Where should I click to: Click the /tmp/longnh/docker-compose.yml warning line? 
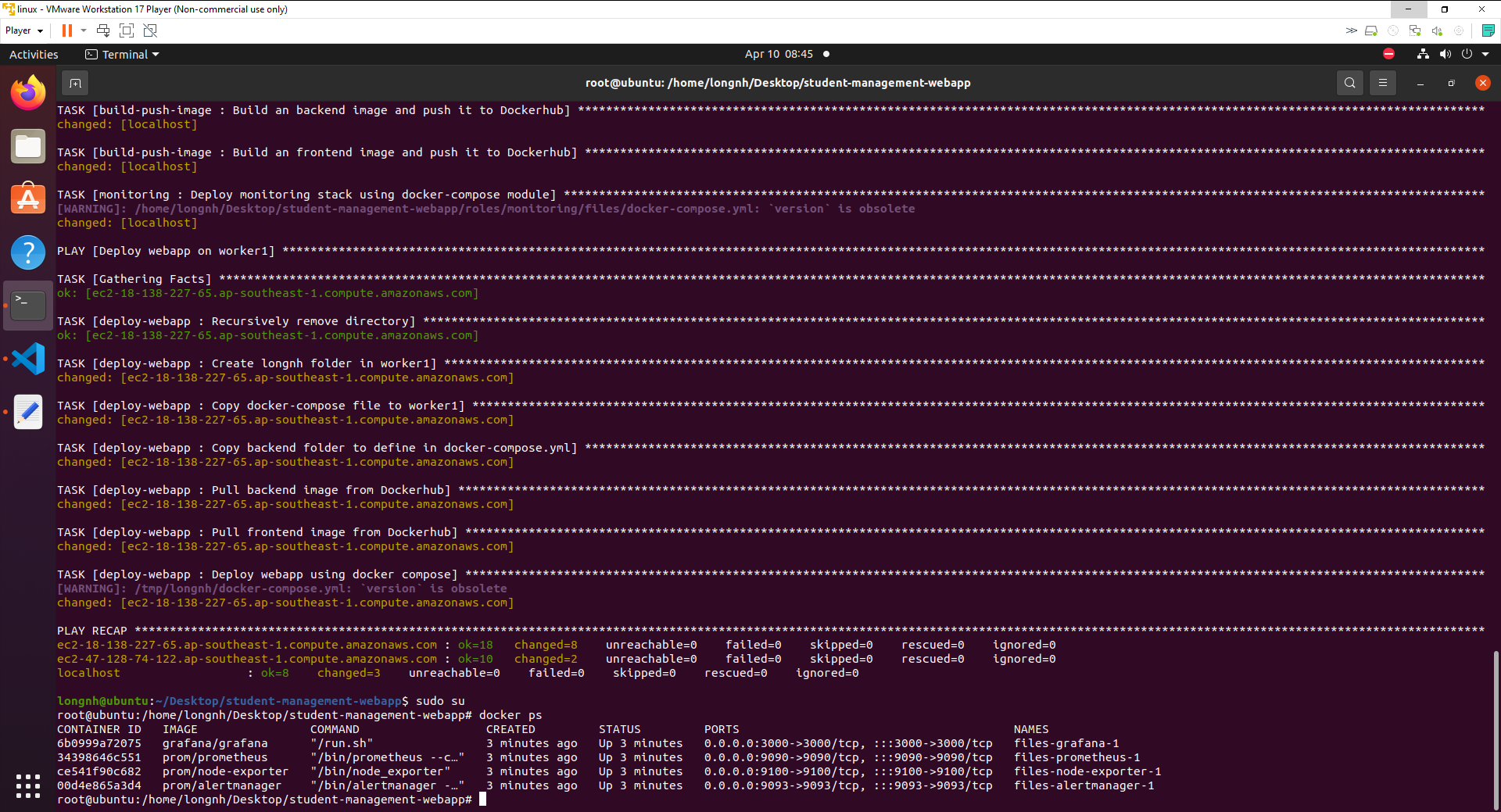(281, 588)
